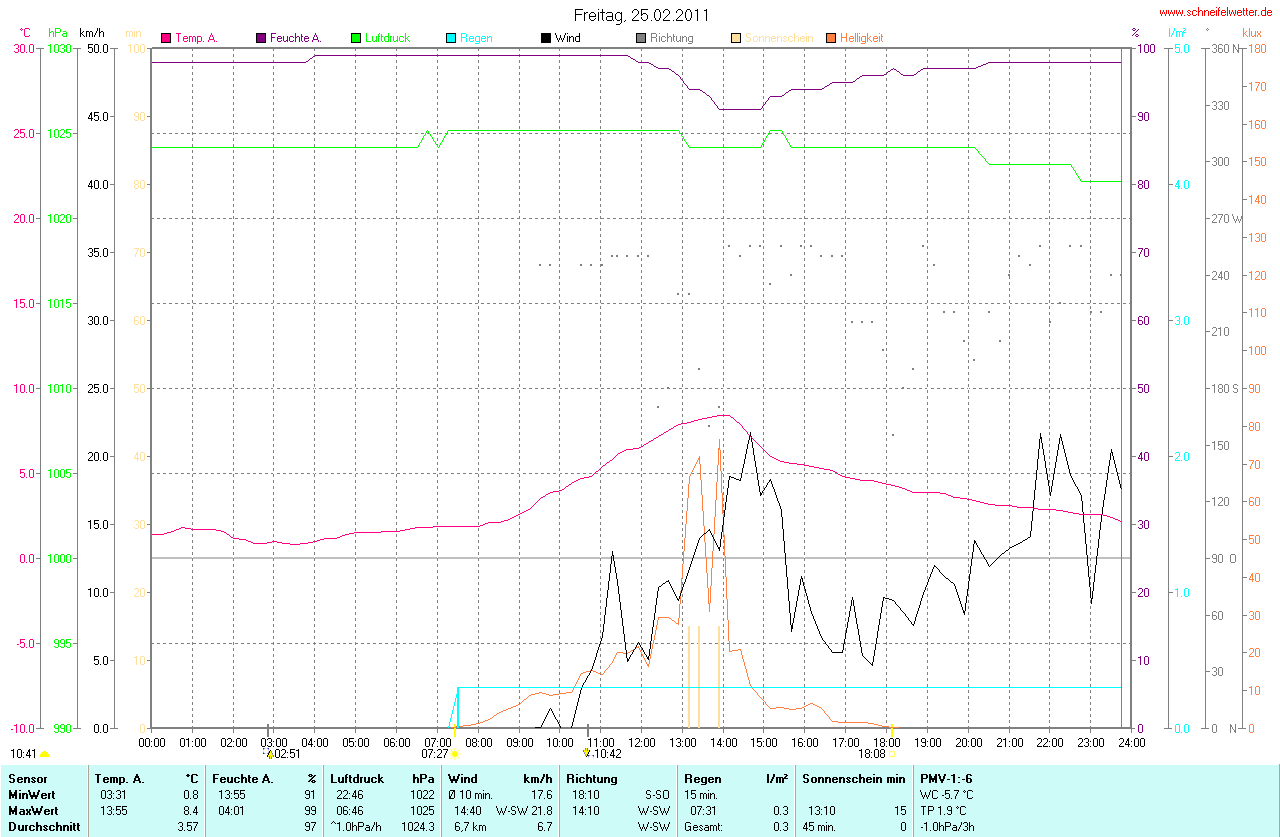Click the Feuchte A. legend label
This screenshot has height=837, width=1280.
point(296,38)
